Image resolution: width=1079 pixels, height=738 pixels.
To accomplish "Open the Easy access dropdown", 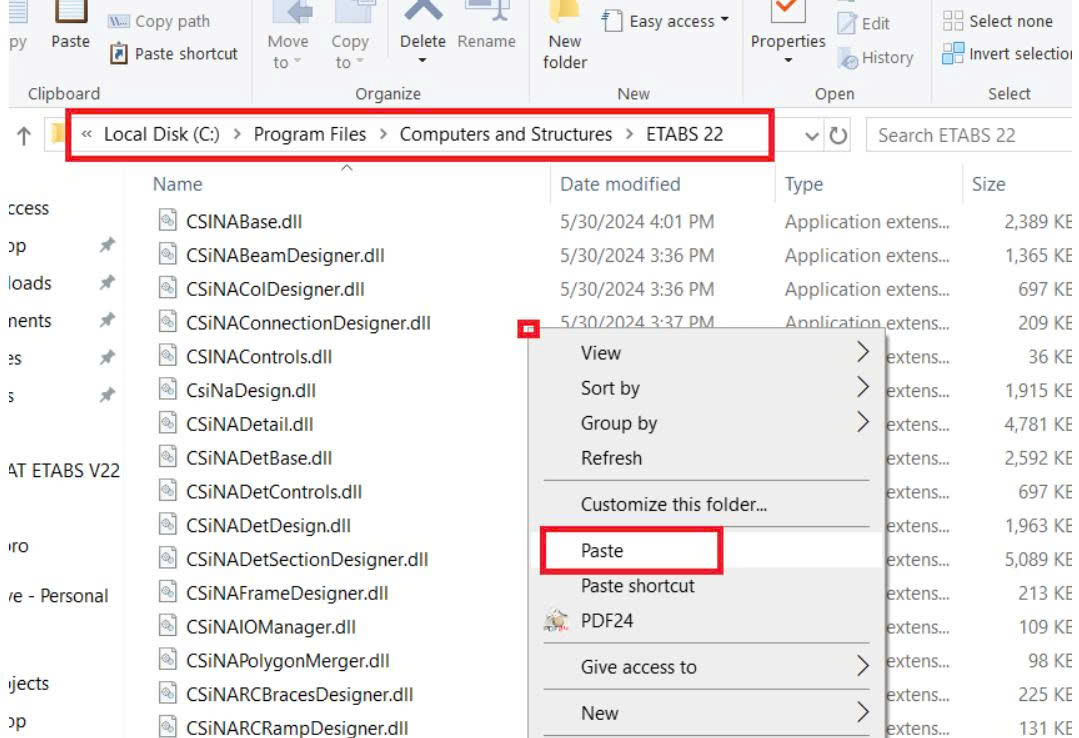I will tap(665, 21).
